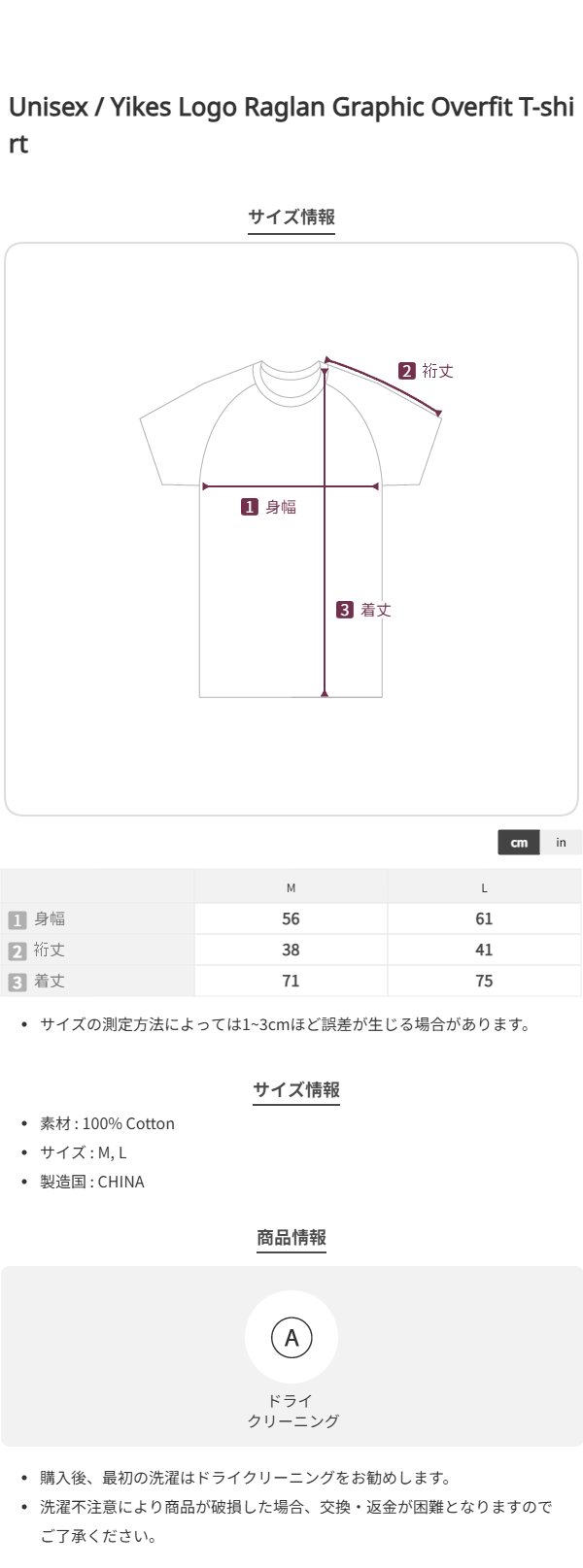The width and height of the screenshot is (583, 1568).
Task: Switch size units to cm
Action: tap(519, 842)
